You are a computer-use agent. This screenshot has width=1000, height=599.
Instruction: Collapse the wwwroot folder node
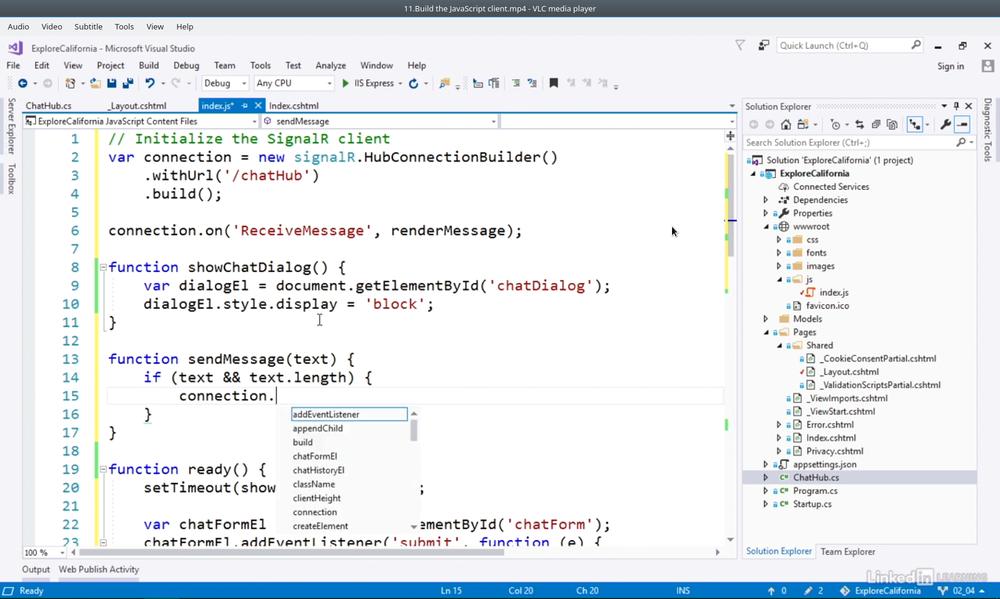[766, 226]
